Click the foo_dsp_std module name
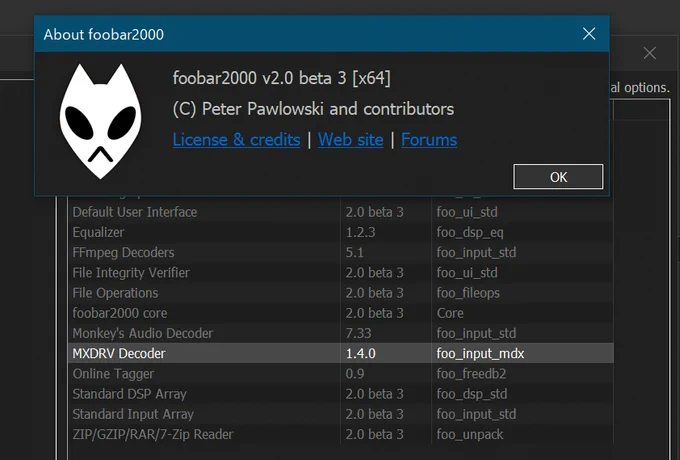This screenshot has width=680, height=460. 472,394
